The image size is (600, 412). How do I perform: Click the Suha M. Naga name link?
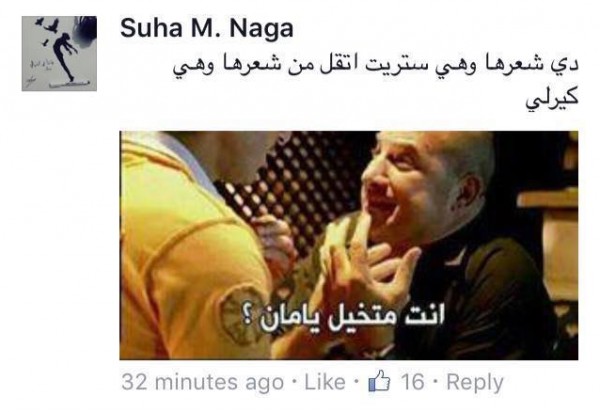[207, 29]
